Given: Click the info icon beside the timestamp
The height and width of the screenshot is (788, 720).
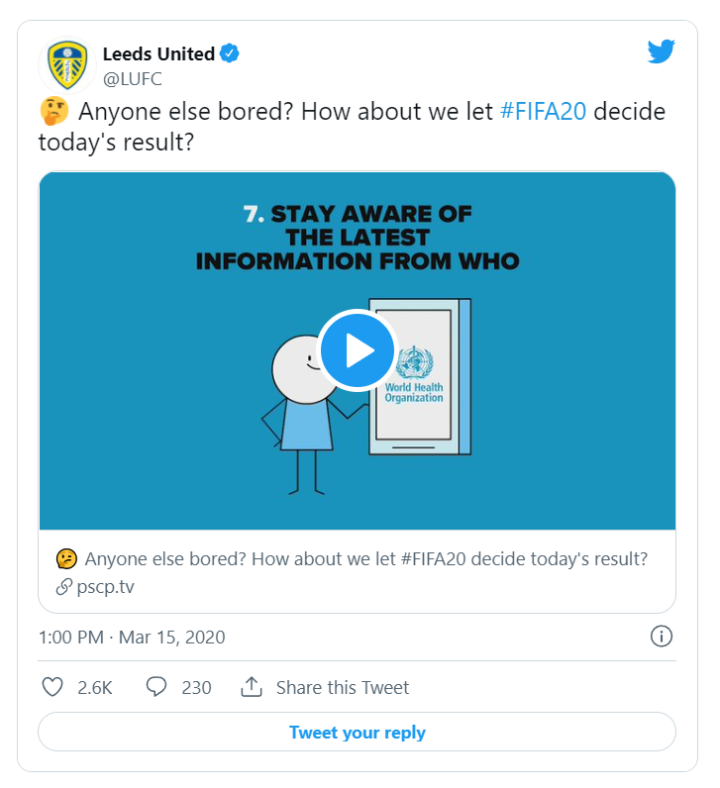Looking at the screenshot, I should coord(661,636).
